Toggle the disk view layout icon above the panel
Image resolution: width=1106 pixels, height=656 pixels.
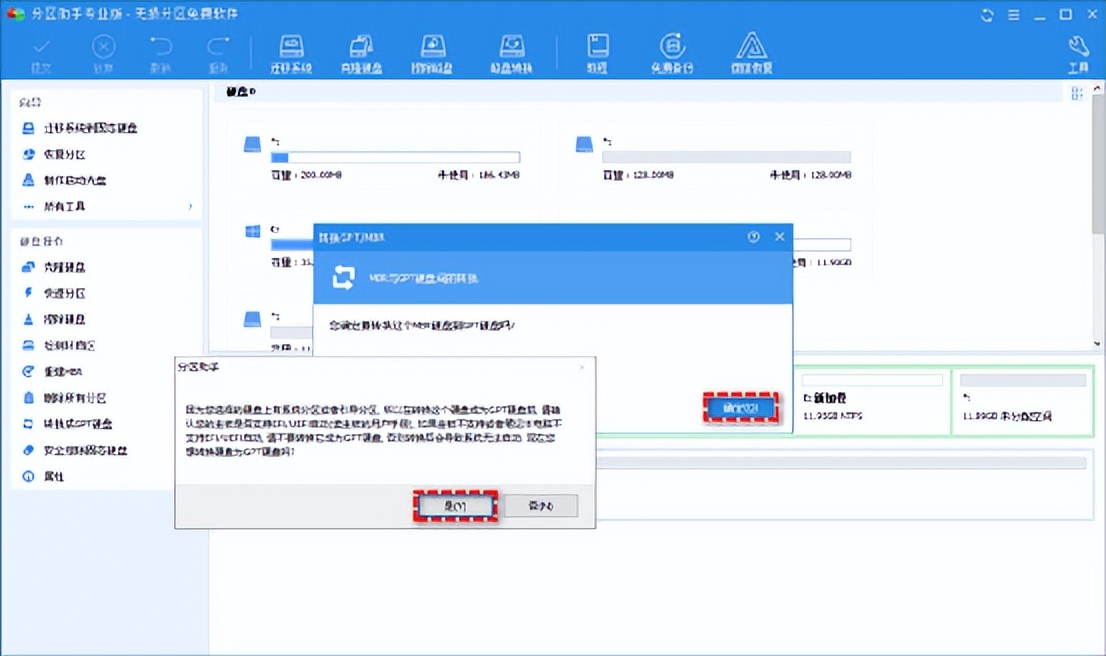pos(1078,92)
